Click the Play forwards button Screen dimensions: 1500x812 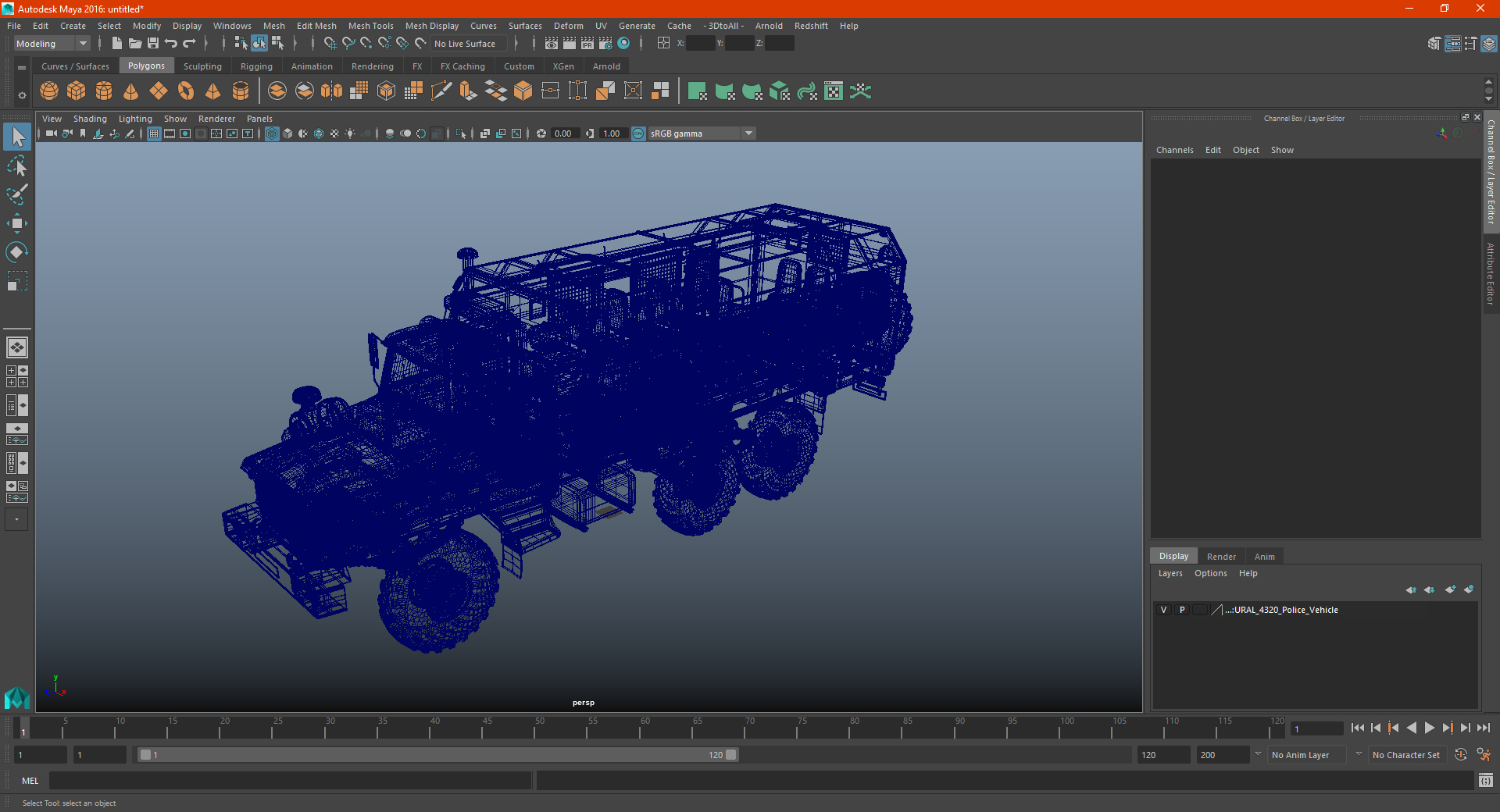(1429, 728)
